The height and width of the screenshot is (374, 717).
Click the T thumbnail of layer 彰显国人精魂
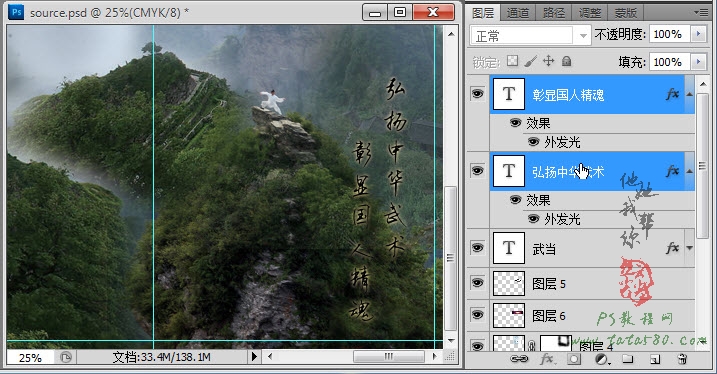point(508,94)
